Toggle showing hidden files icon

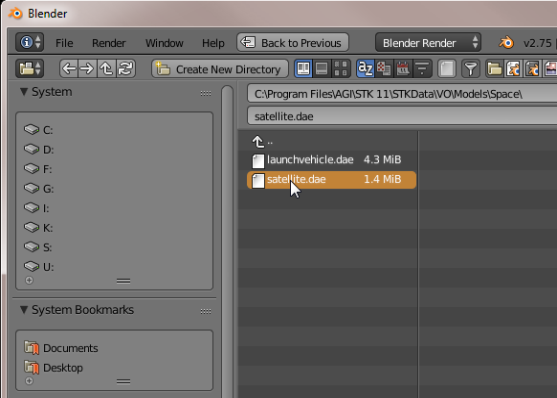[x=447, y=69]
